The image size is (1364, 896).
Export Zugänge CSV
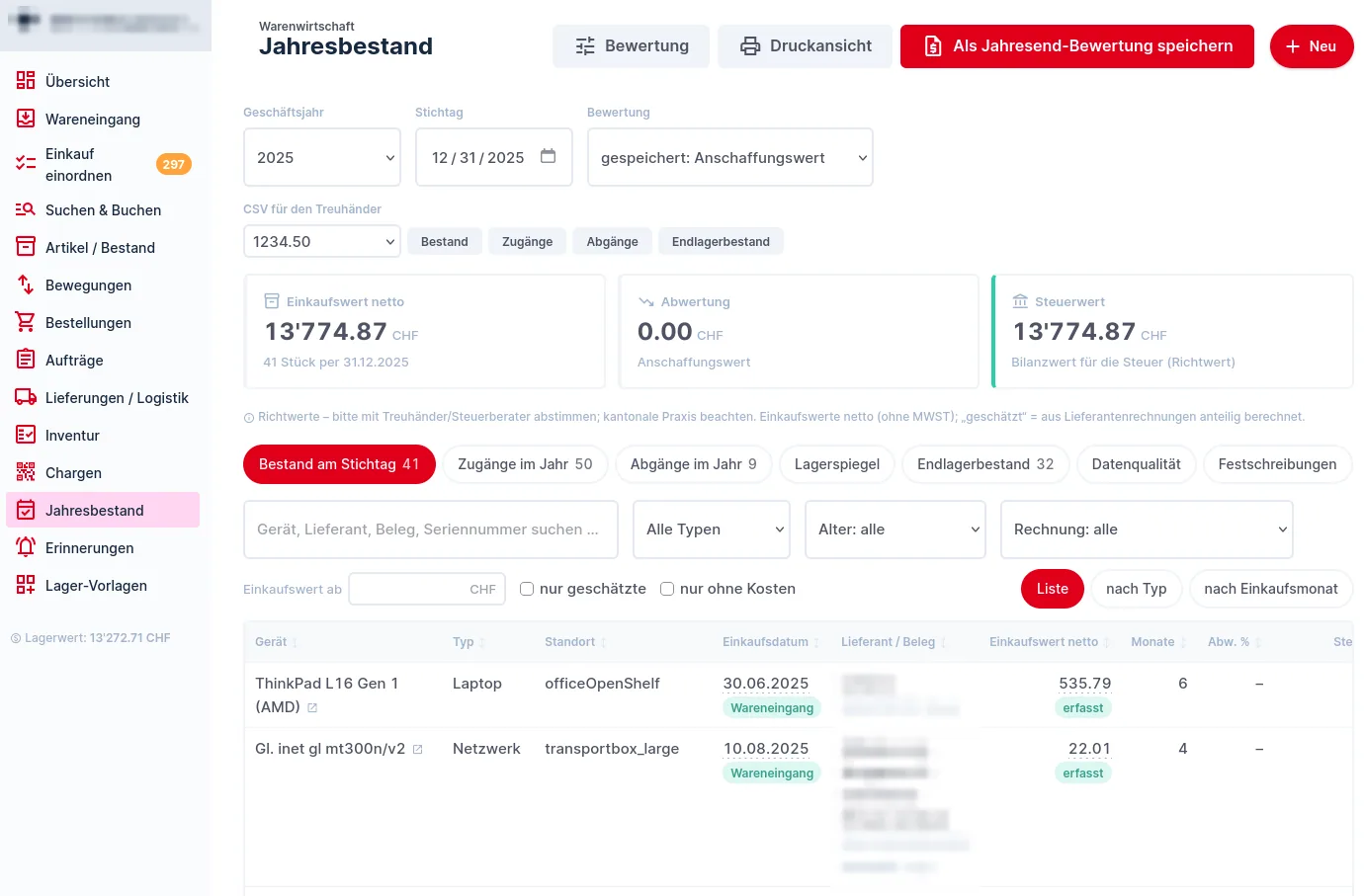(x=528, y=241)
